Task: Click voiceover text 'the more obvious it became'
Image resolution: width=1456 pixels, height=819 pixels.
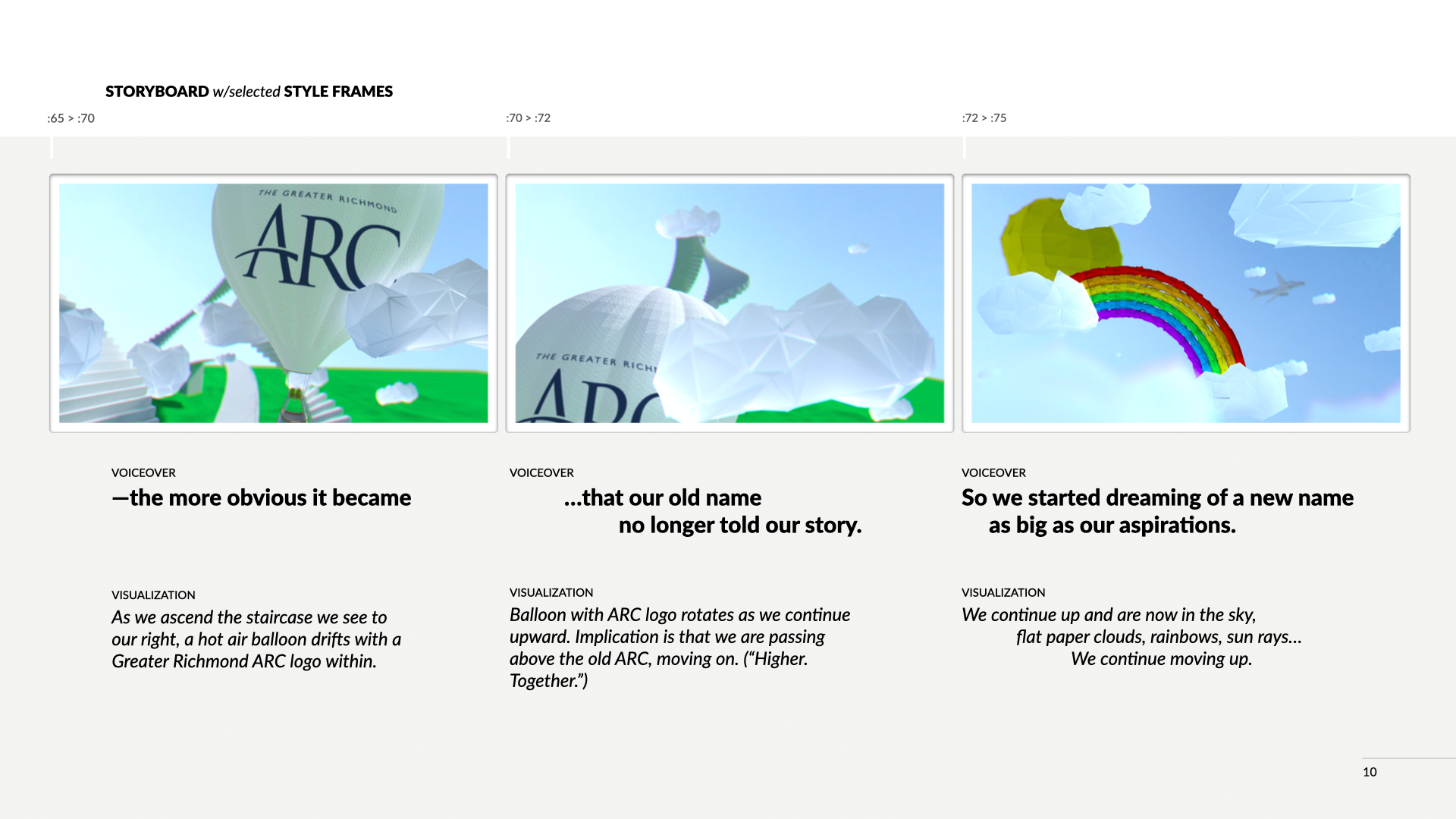Action: click(x=262, y=498)
